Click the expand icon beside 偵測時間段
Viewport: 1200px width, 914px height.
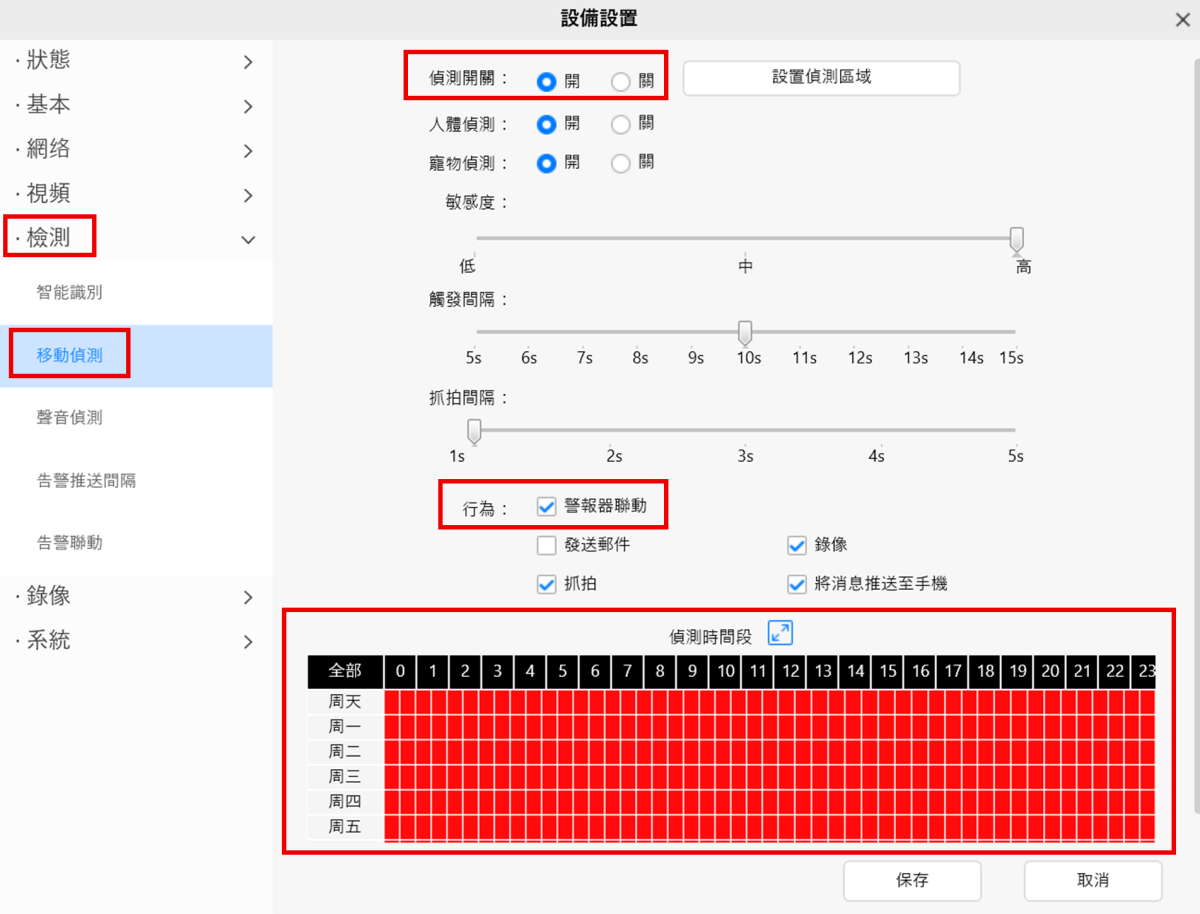pos(780,633)
